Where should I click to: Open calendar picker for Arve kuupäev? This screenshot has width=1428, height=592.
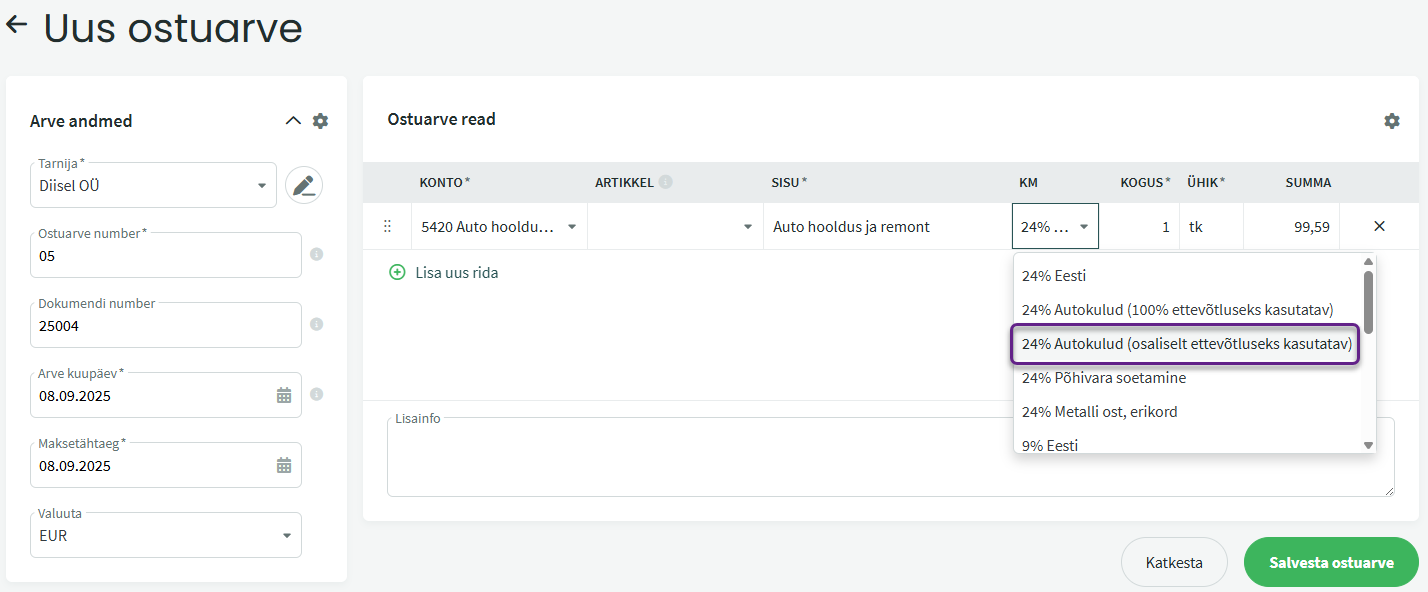tap(284, 395)
